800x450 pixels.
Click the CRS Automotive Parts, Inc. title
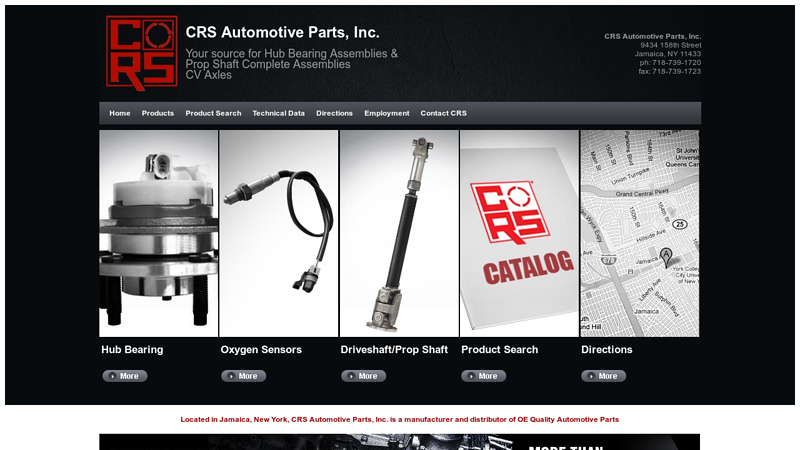pos(282,33)
